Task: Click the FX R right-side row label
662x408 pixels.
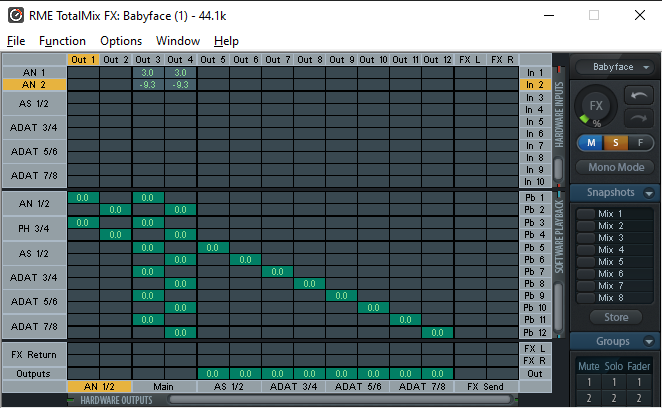Action: click(535, 361)
